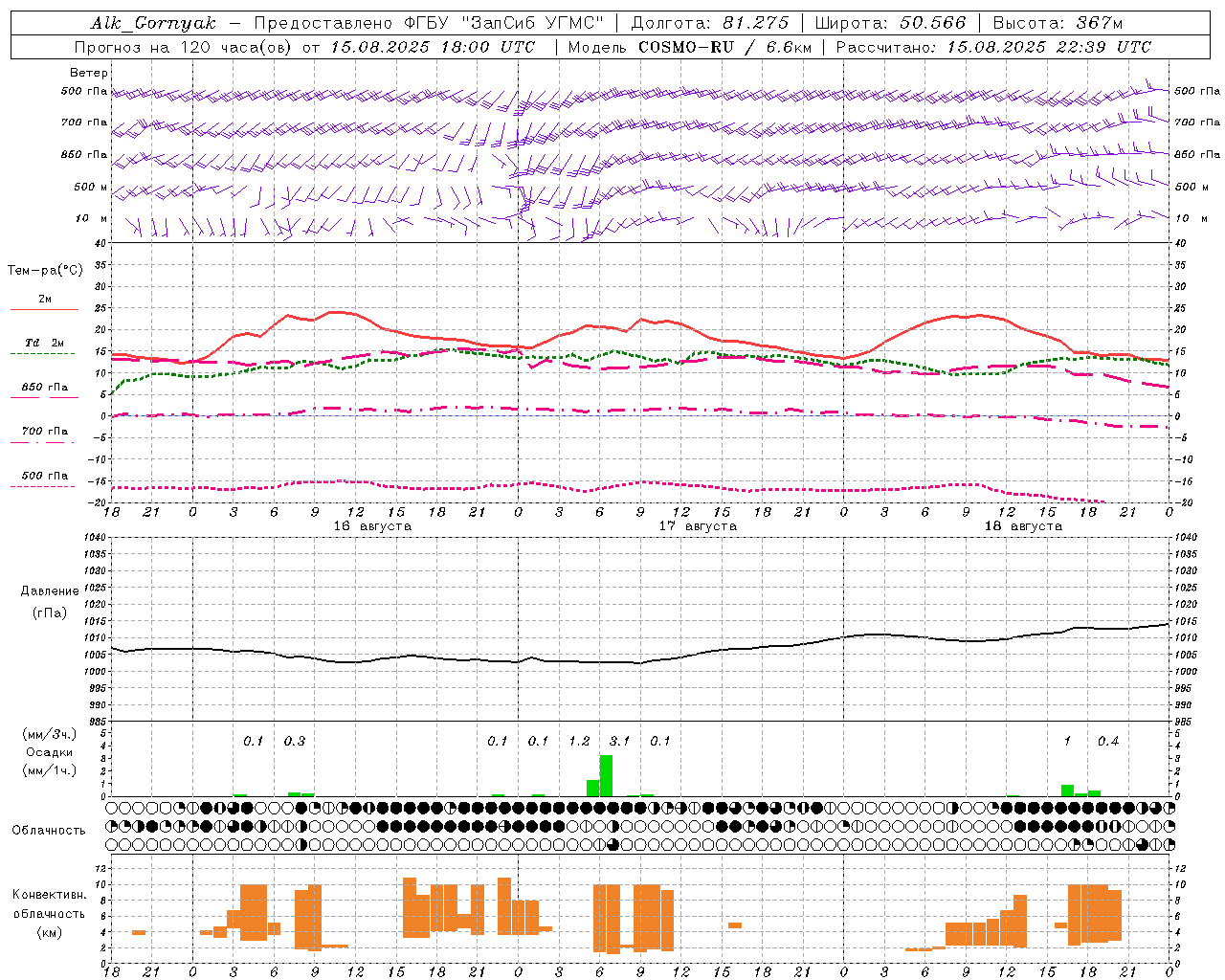Click the tallest green precipitation bar

606,776
